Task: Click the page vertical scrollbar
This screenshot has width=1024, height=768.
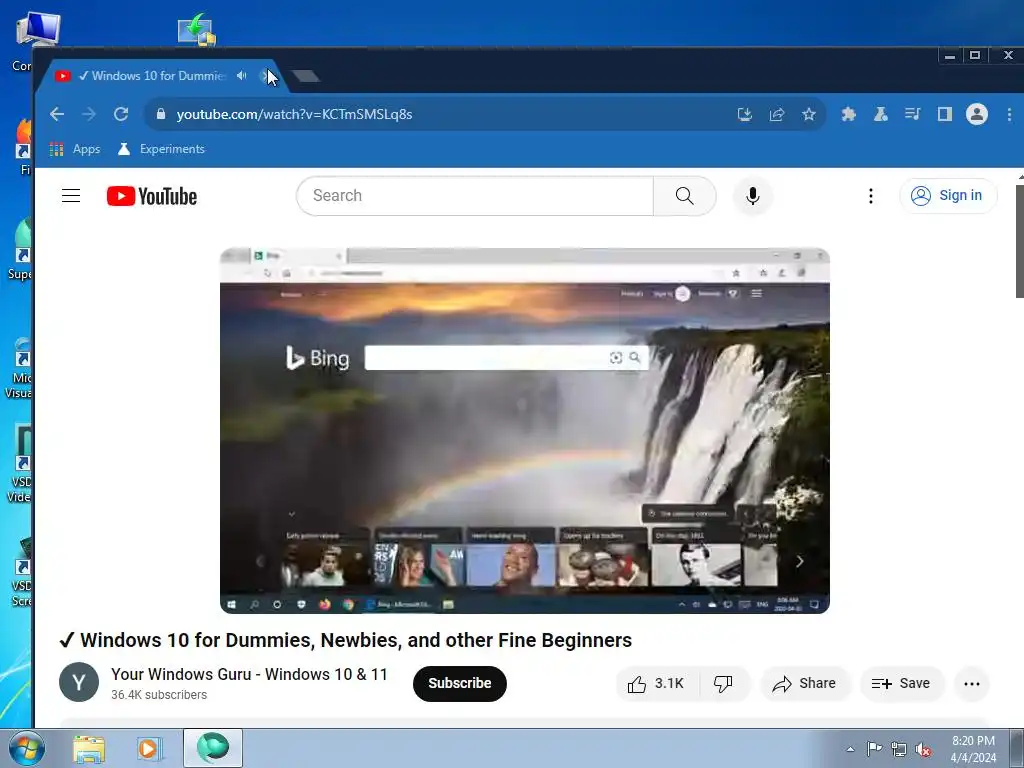Action: click(1019, 242)
